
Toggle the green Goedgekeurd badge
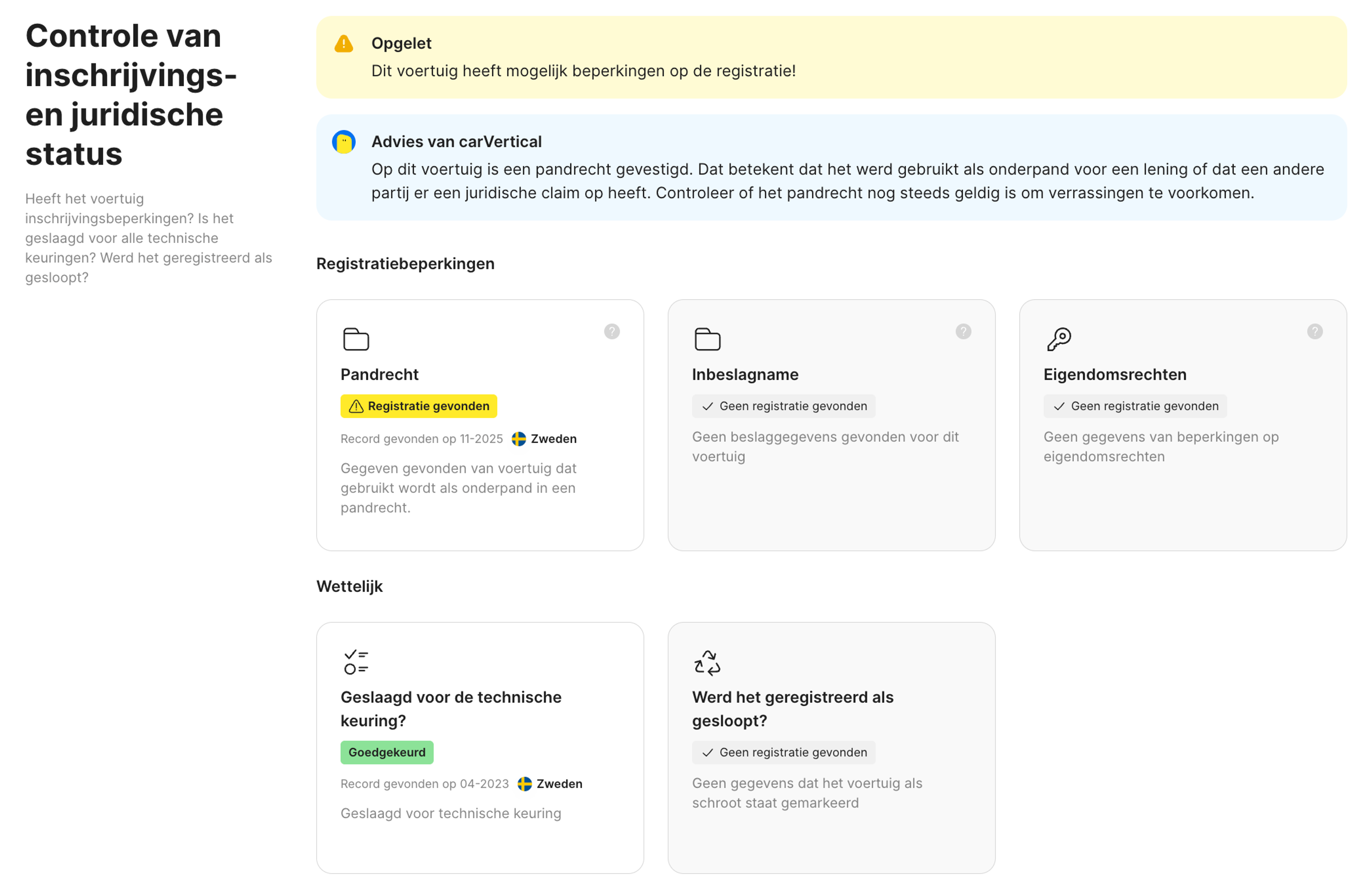[x=386, y=752]
